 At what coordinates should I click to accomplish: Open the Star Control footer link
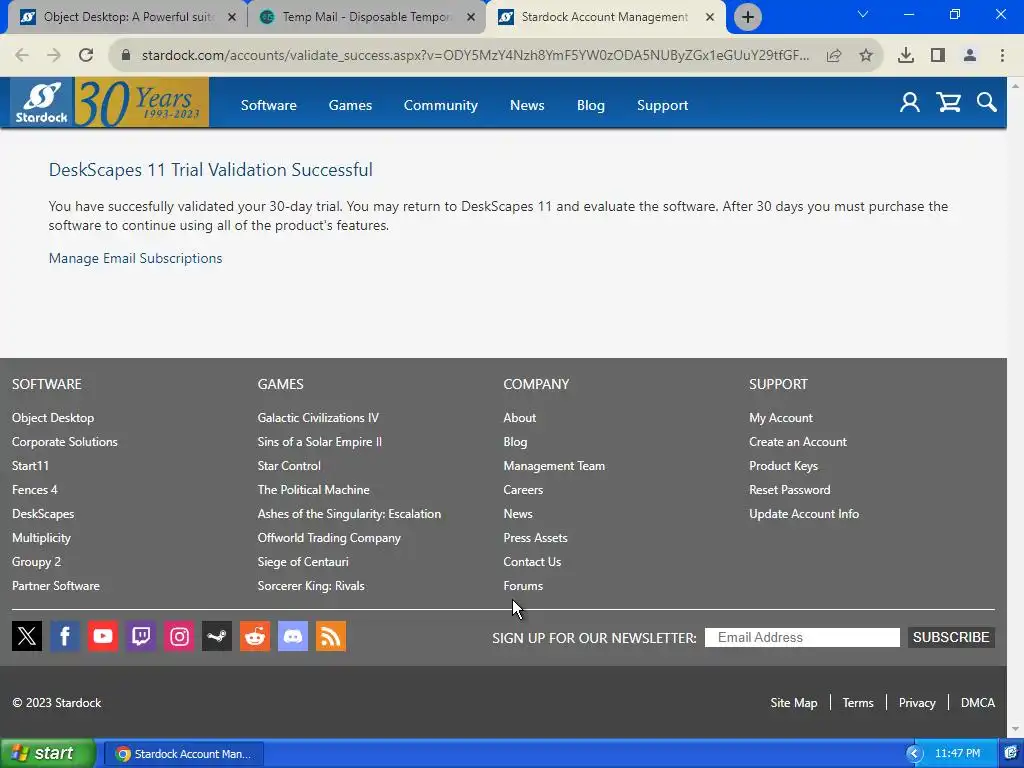tap(289, 466)
